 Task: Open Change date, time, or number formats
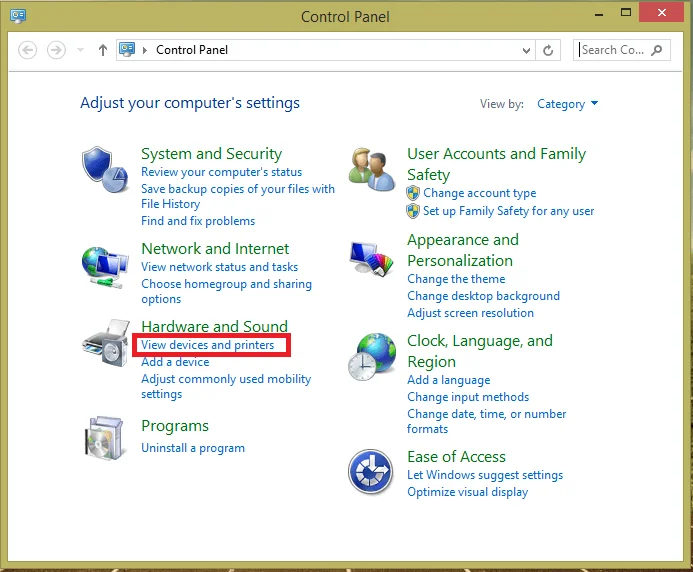point(487,421)
